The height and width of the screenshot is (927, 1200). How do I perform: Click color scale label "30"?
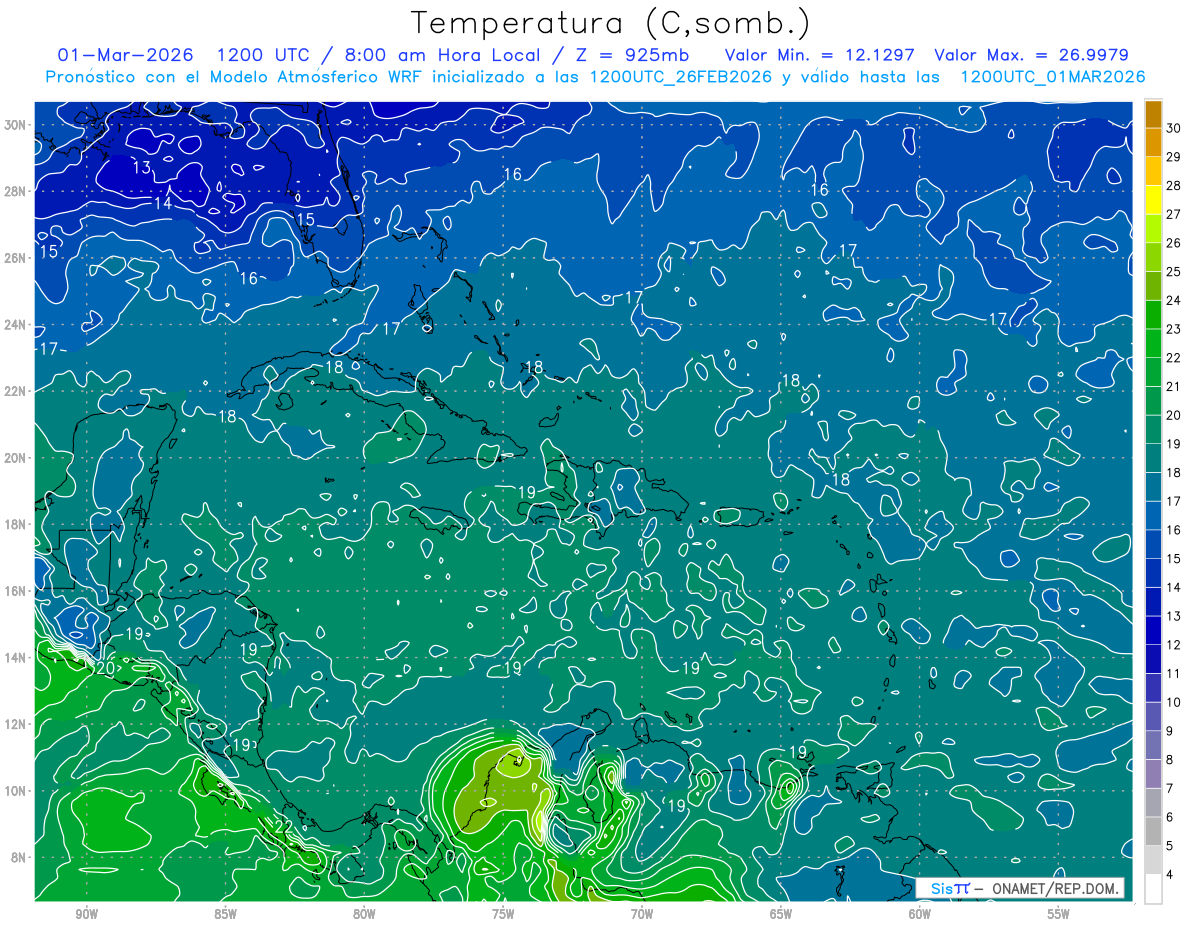tap(1175, 129)
